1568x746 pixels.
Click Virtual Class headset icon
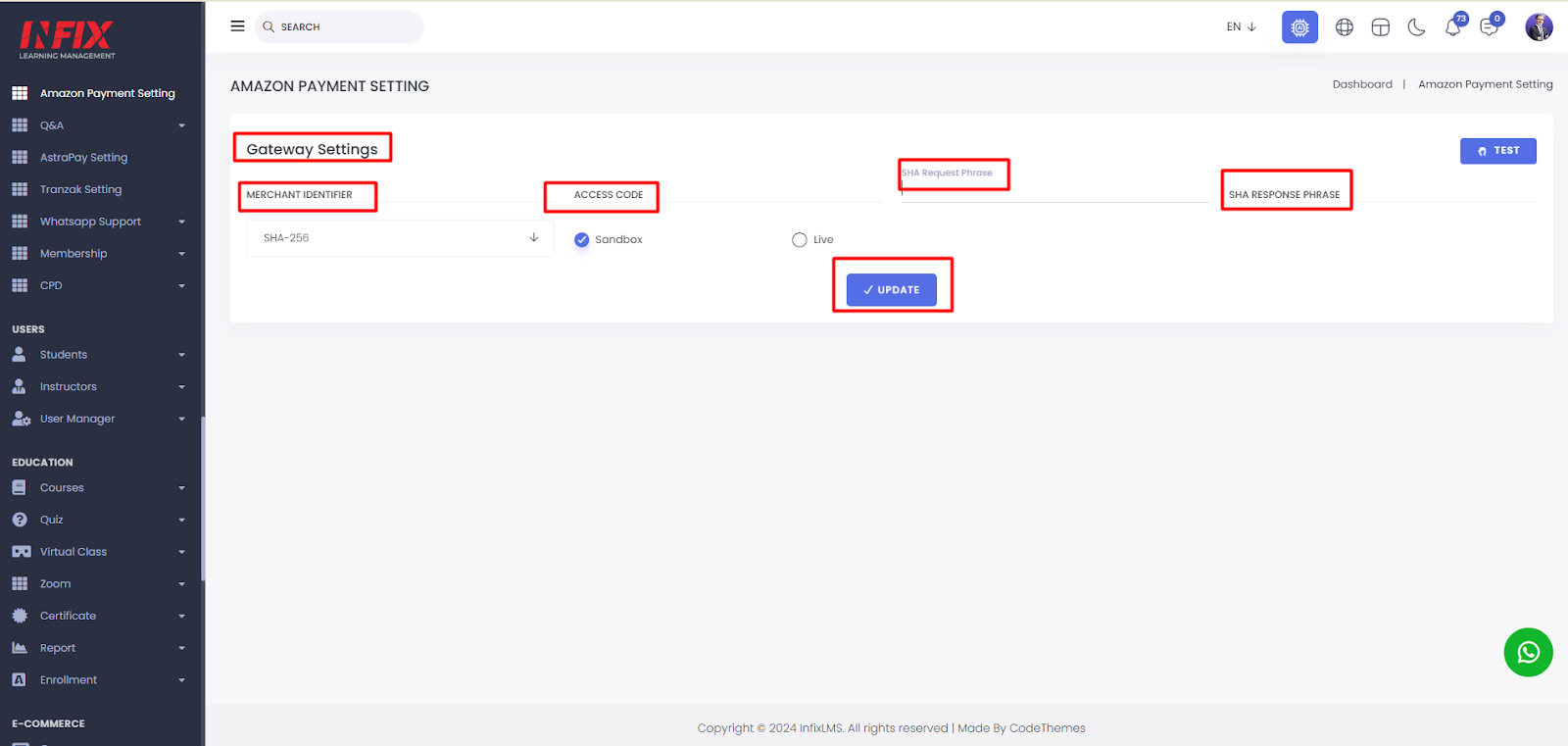[21, 552]
